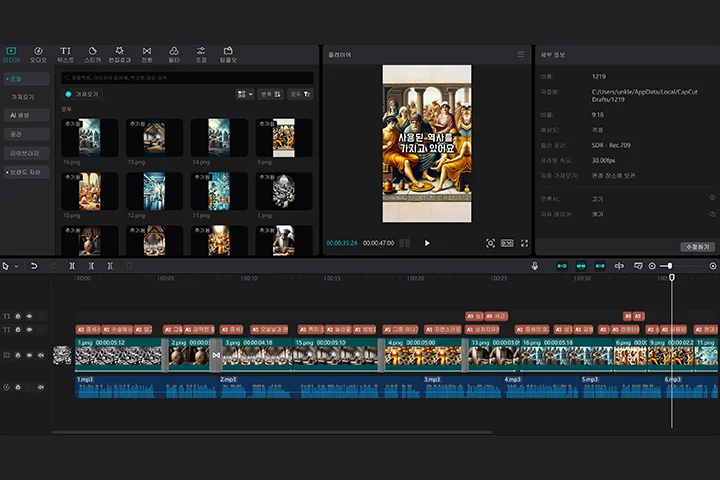Screen dimensions: 720x480
Task: Delete right of playhead tool
Action: (x=110, y=266)
